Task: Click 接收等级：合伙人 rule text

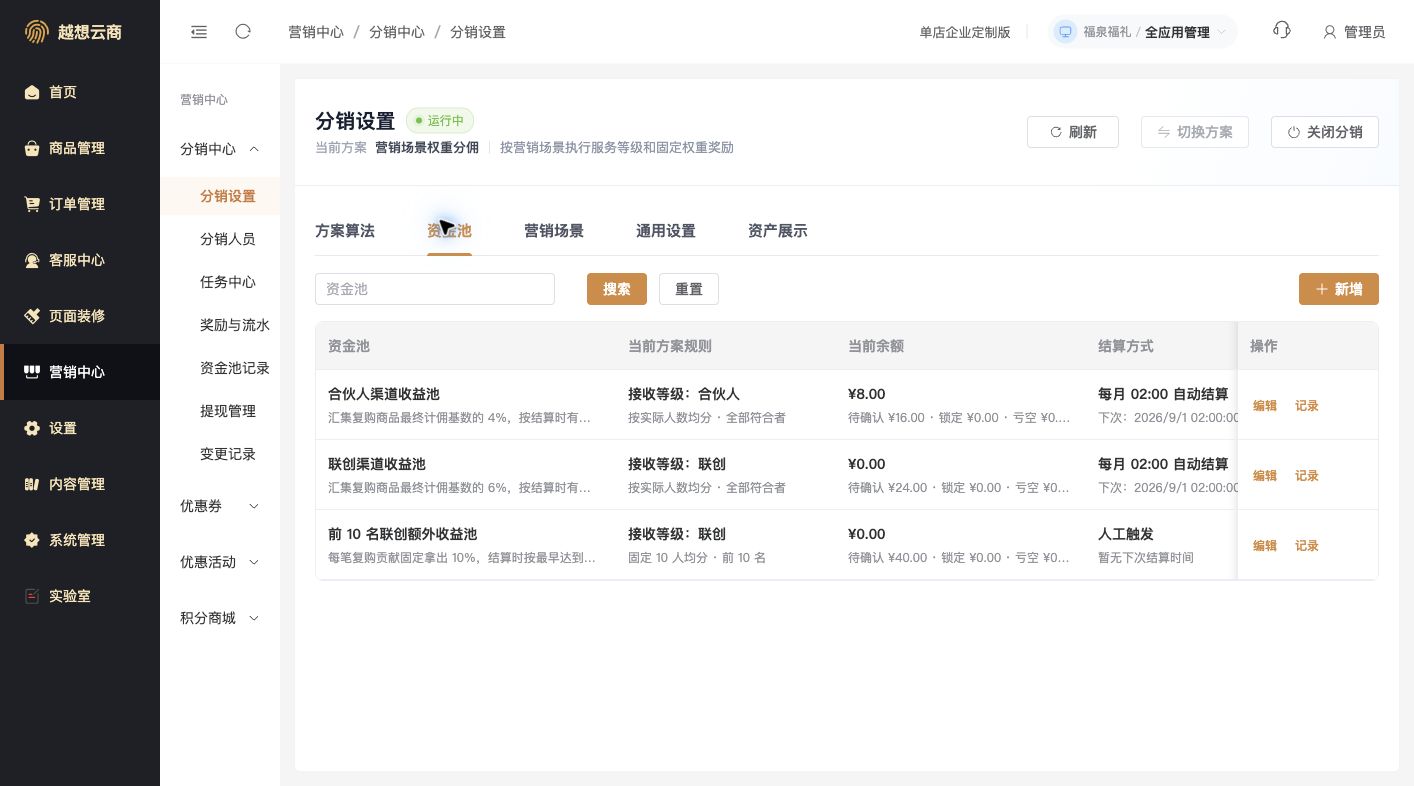Action: (684, 394)
